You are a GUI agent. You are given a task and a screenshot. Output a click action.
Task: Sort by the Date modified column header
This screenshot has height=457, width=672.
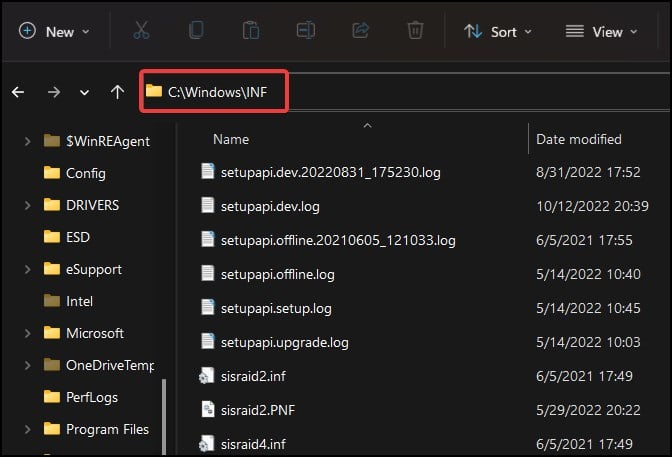579,139
